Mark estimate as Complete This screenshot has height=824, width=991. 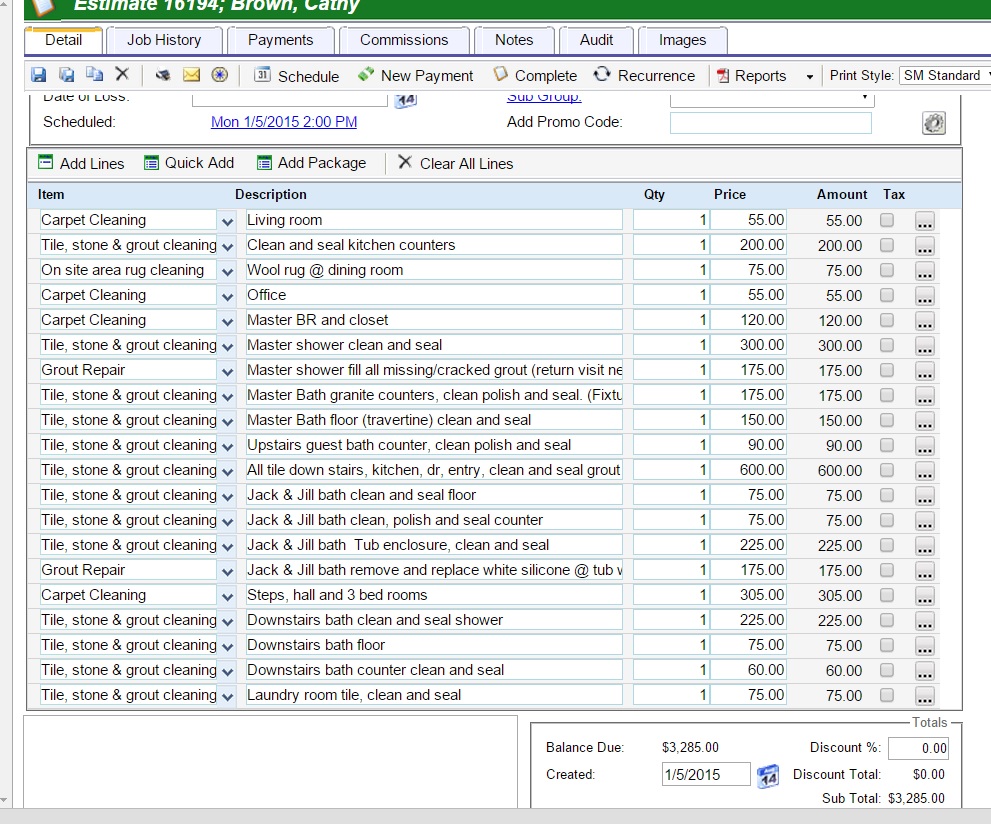tap(535, 76)
